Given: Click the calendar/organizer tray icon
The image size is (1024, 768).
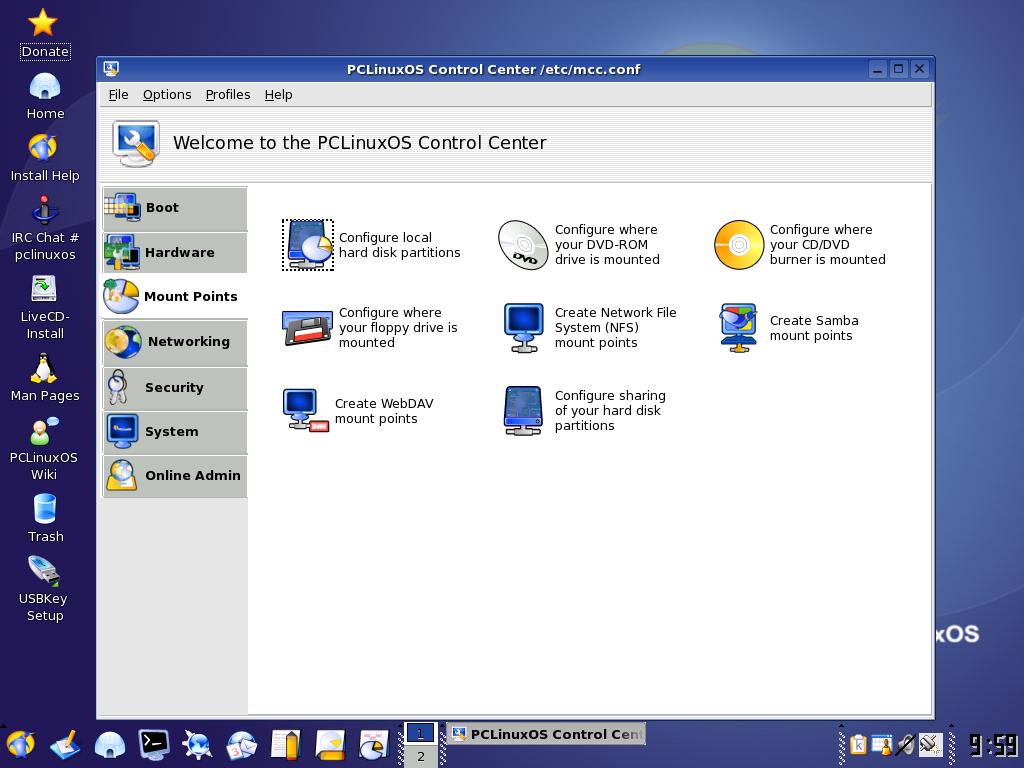Looking at the screenshot, I should coord(882,744).
